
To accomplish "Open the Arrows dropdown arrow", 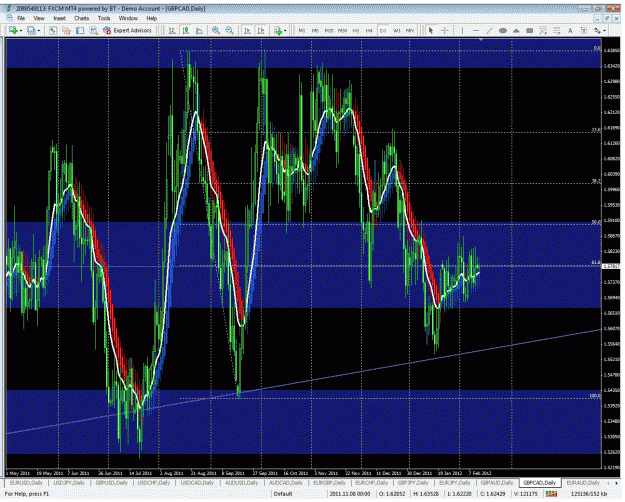I will 605,31.
